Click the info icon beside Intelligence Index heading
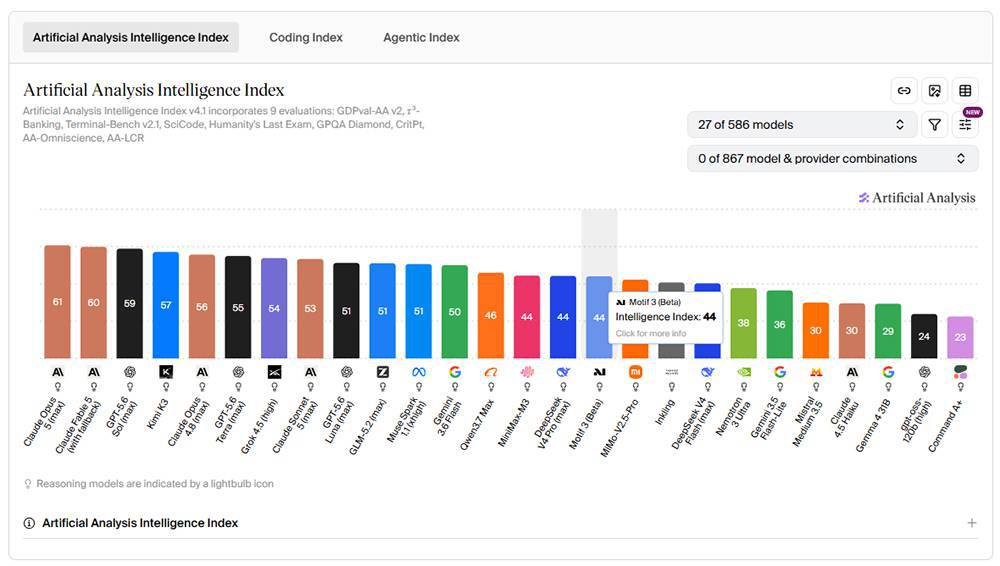This screenshot has height=566, width=1000. [x=29, y=523]
